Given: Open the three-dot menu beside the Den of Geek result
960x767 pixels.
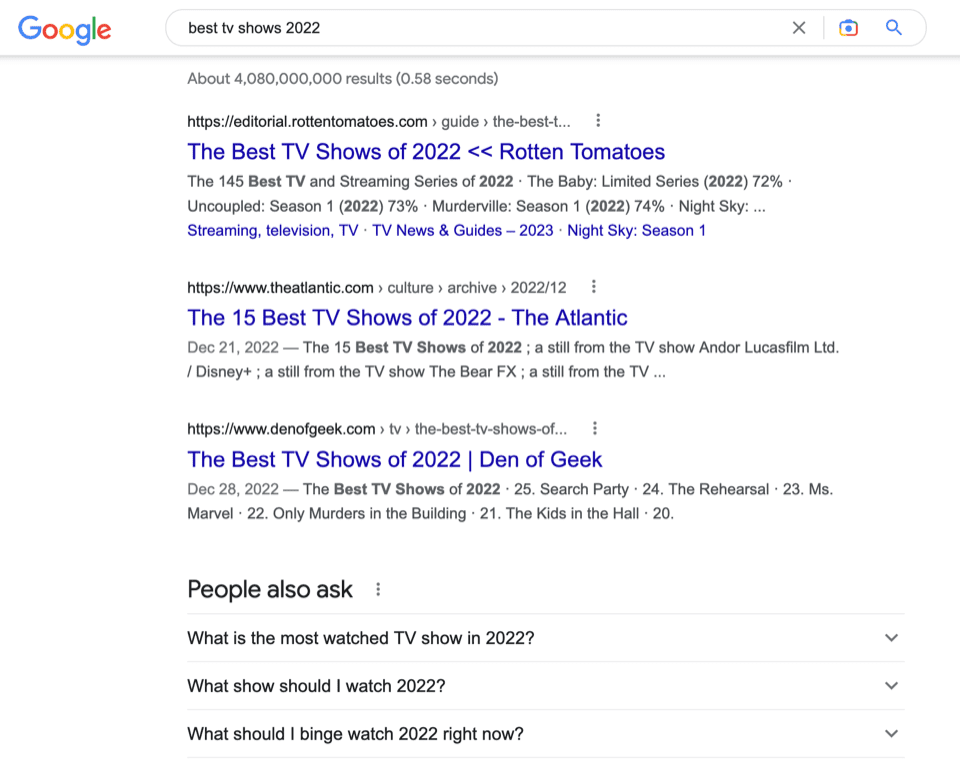Looking at the screenshot, I should pyautogui.click(x=595, y=427).
